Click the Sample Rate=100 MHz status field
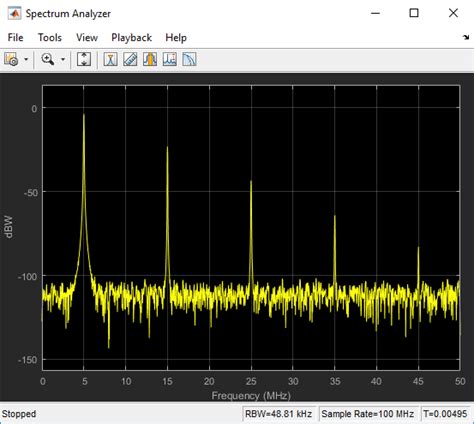Image resolution: width=474 pixels, height=424 pixels. (368, 414)
